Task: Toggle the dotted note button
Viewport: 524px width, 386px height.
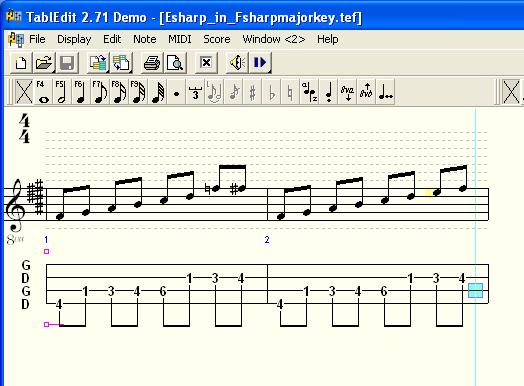Action: [176, 92]
